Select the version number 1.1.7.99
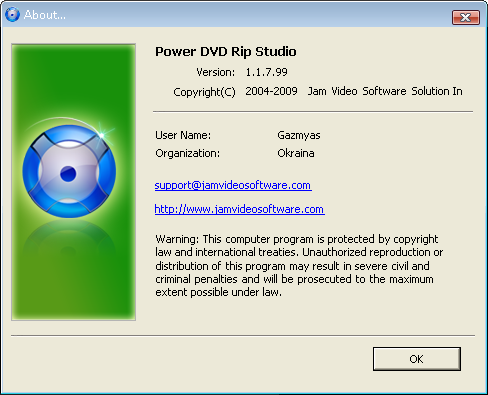 266,72
